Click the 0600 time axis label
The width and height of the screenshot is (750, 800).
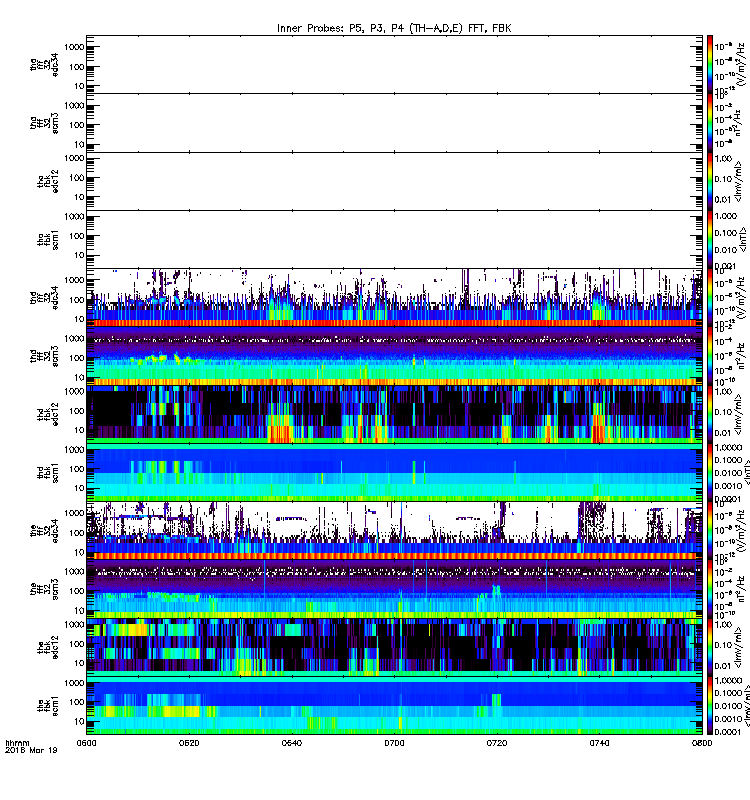(86, 743)
